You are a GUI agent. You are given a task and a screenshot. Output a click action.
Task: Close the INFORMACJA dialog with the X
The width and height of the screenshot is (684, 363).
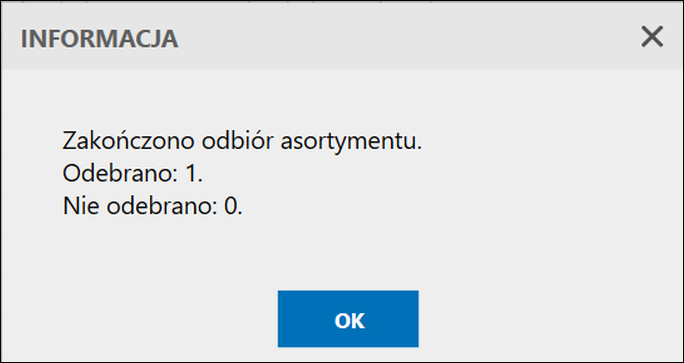(652, 37)
